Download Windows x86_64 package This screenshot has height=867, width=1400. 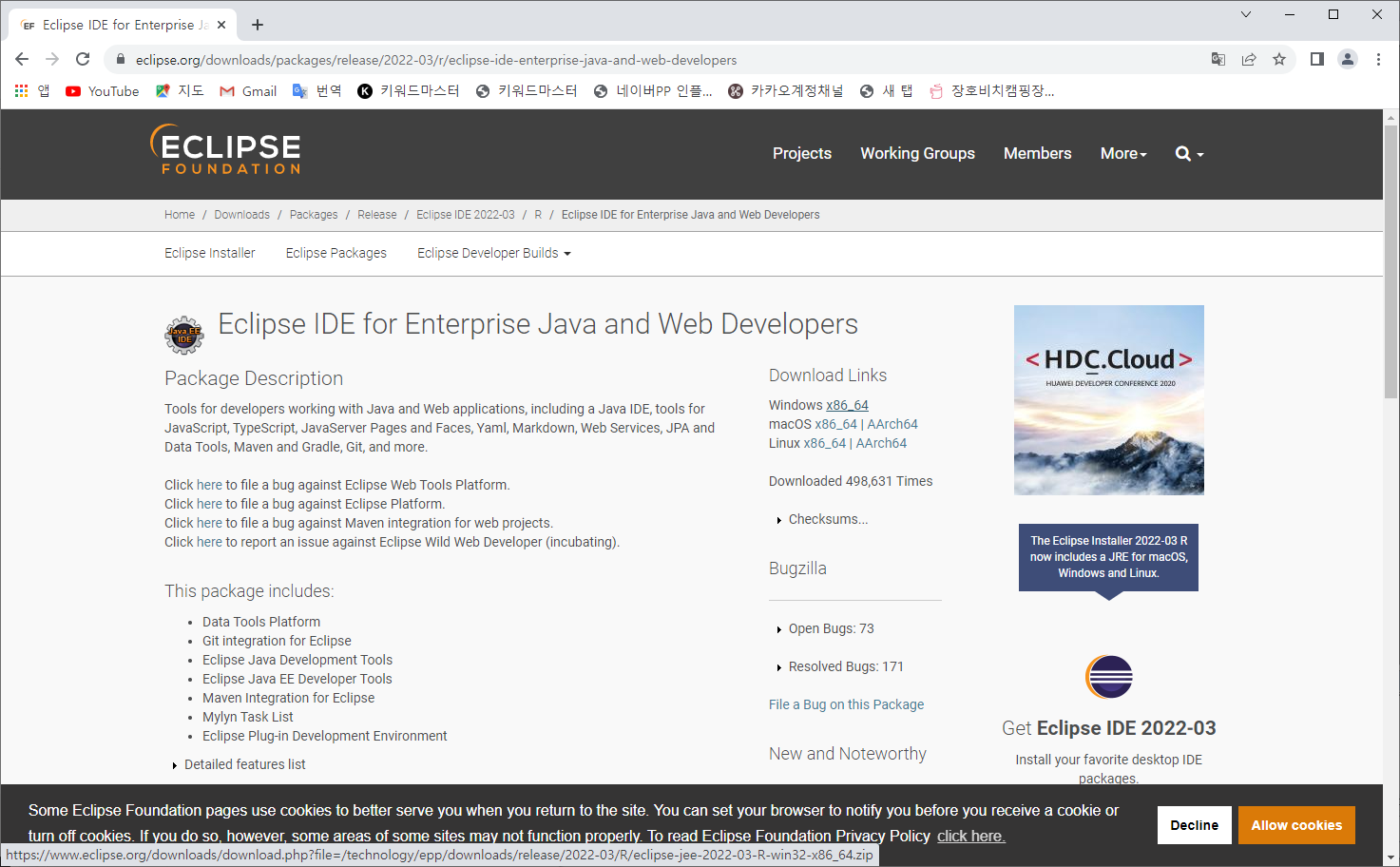click(x=847, y=405)
